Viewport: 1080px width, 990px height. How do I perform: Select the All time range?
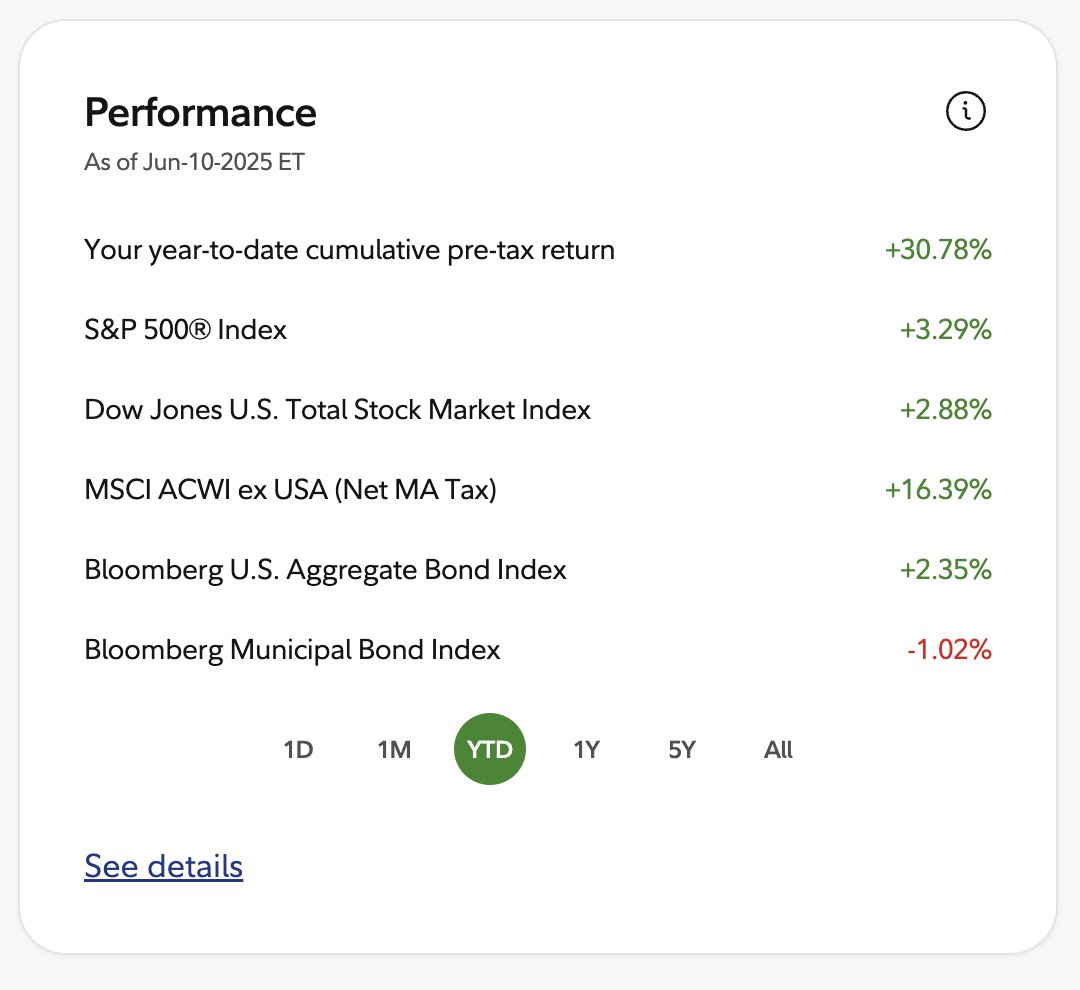click(778, 749)
